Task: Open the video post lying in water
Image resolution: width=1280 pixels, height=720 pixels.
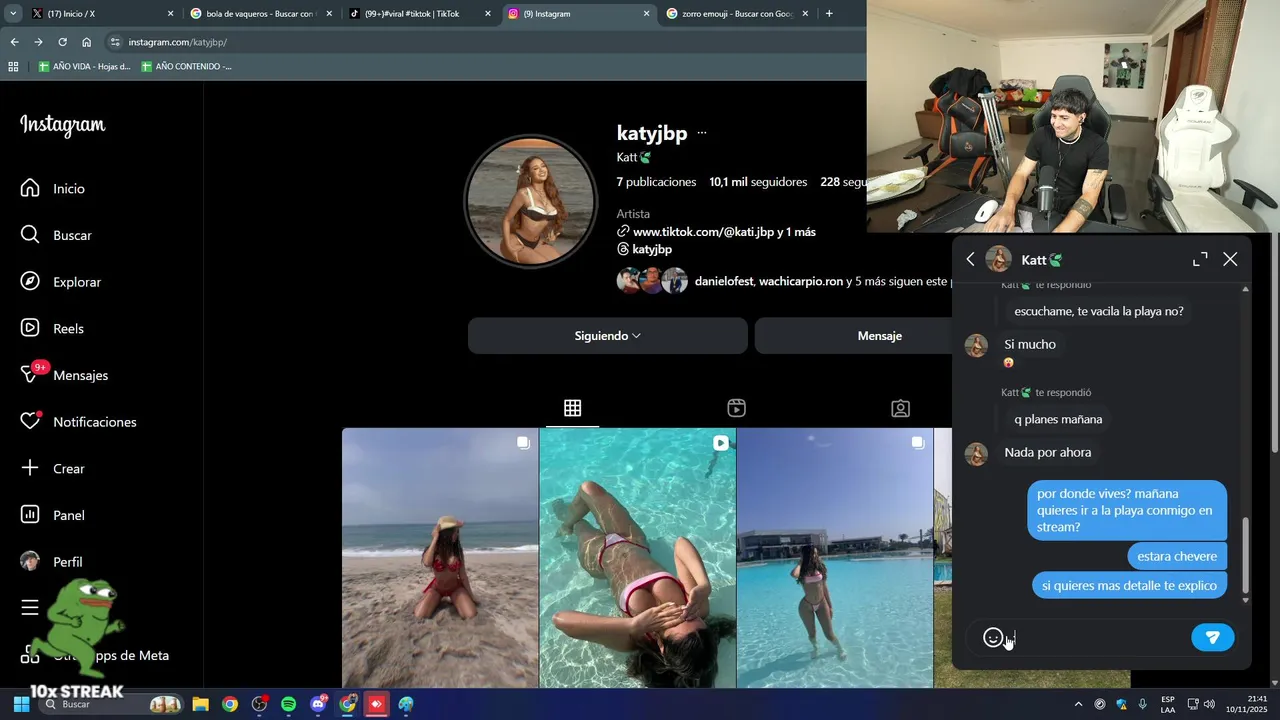Action: point(638,557)
